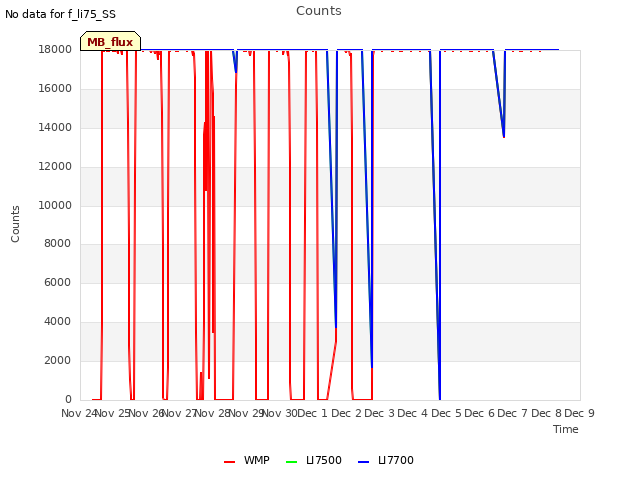This screenshot has height=480, width=640.
Task: Click the Dec 5 x-axis label
Action: pos(447,413)
